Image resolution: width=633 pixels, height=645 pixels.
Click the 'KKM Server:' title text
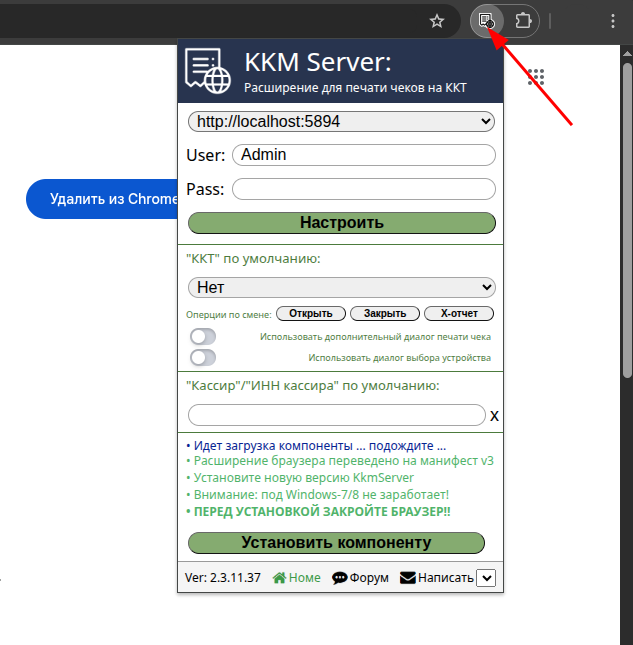pyautogui.click(x=318, y=63)
